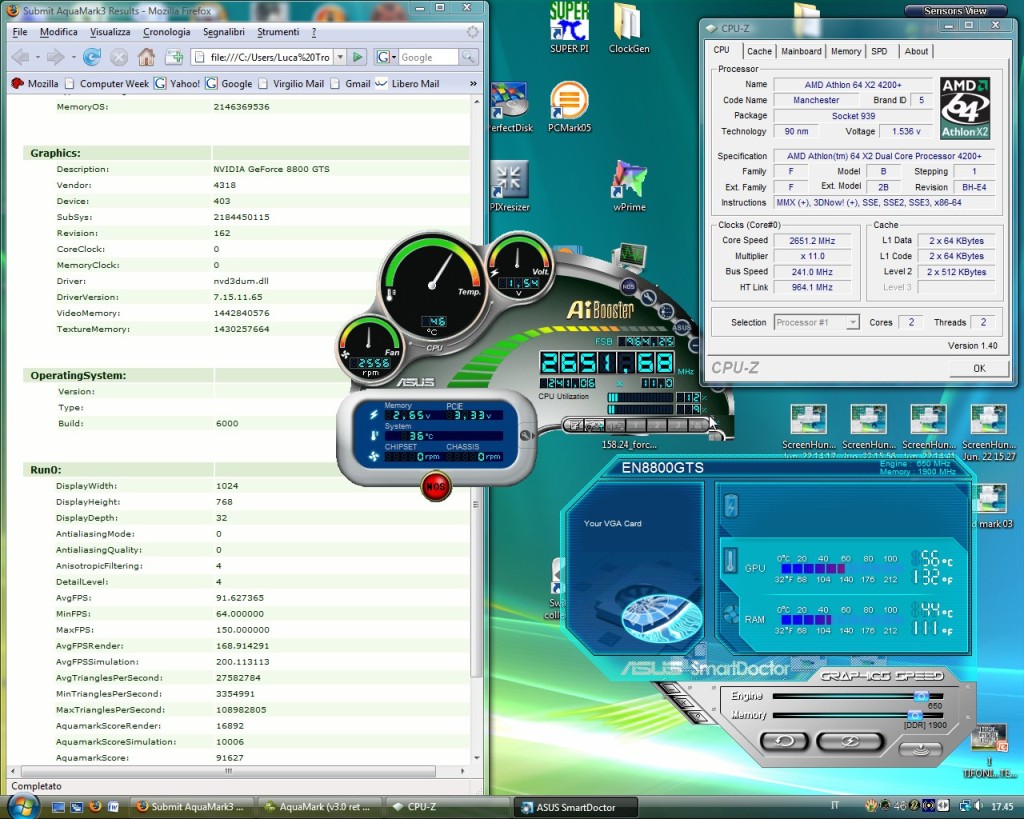Click SmartDoctor download arrow button

tap(920, 749)
